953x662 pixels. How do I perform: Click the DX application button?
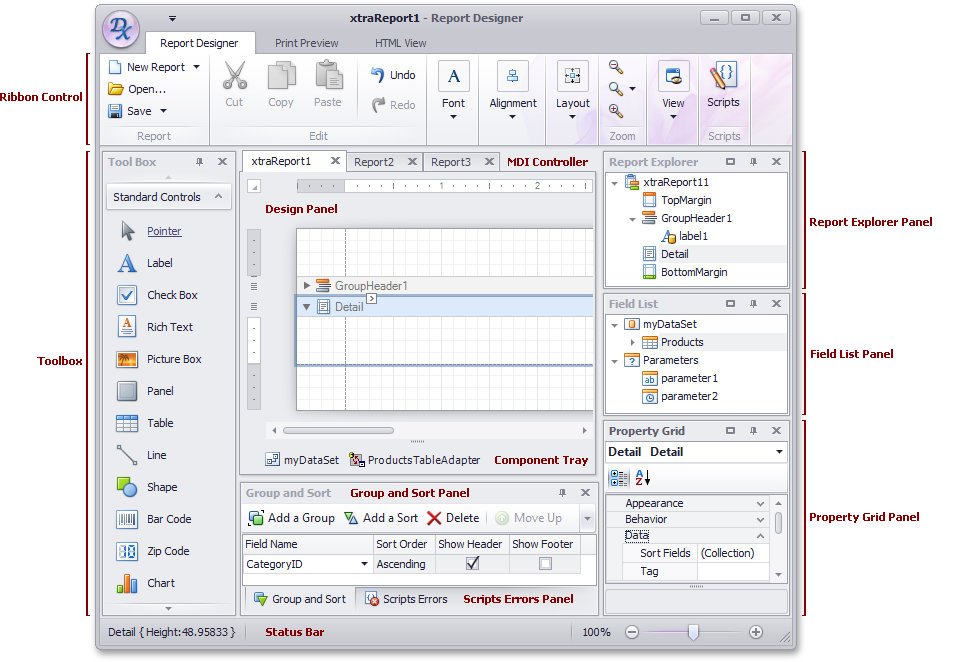click(121, 28)
